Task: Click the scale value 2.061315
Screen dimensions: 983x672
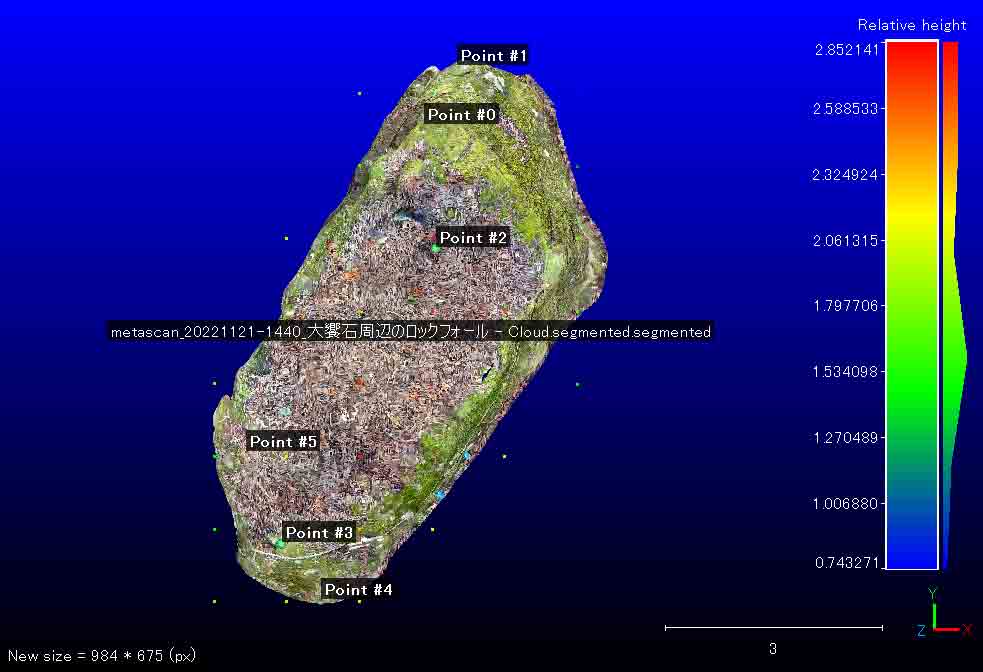Action: (846, 240)
